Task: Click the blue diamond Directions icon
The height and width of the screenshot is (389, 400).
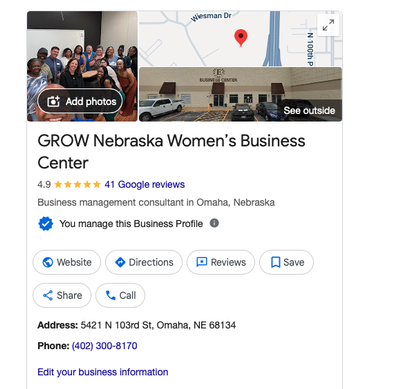Action: coord(120,262)
